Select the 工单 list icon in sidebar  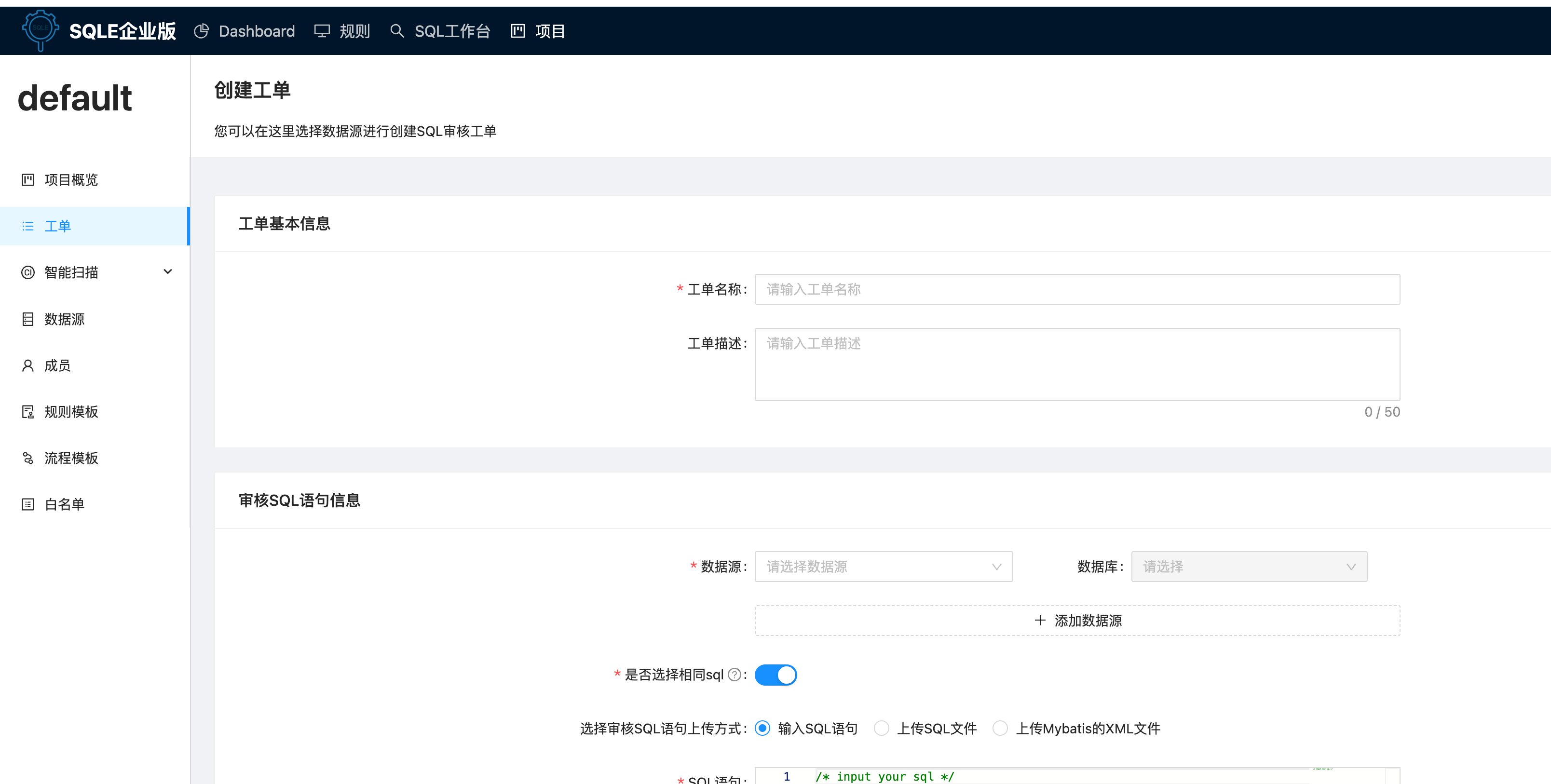tap(27, 226)
